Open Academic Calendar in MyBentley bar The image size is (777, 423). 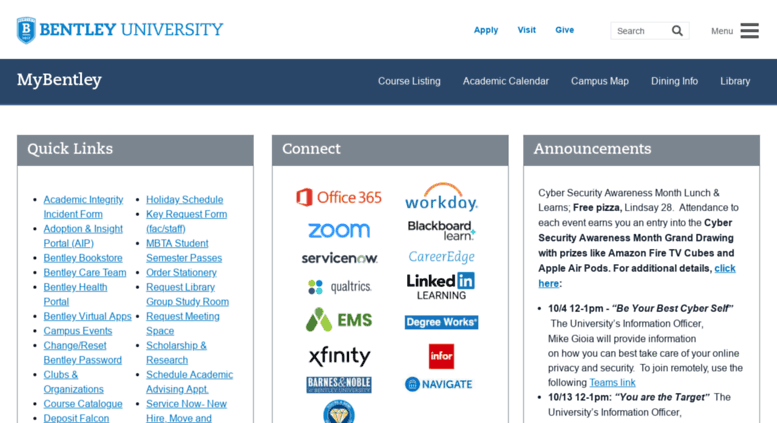pyautogui.click(x=505, y=81)
